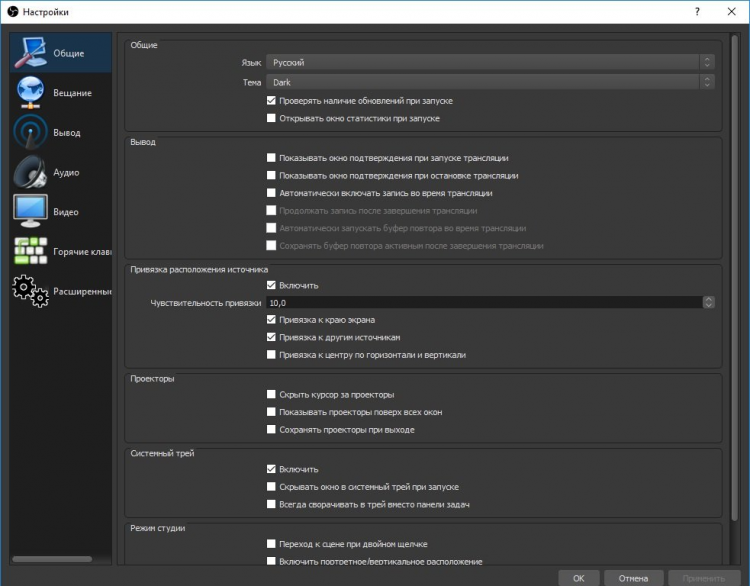Click the question mark help button
Screen dimensions: 750x586
pyautogui.click(x=697, y=11)
